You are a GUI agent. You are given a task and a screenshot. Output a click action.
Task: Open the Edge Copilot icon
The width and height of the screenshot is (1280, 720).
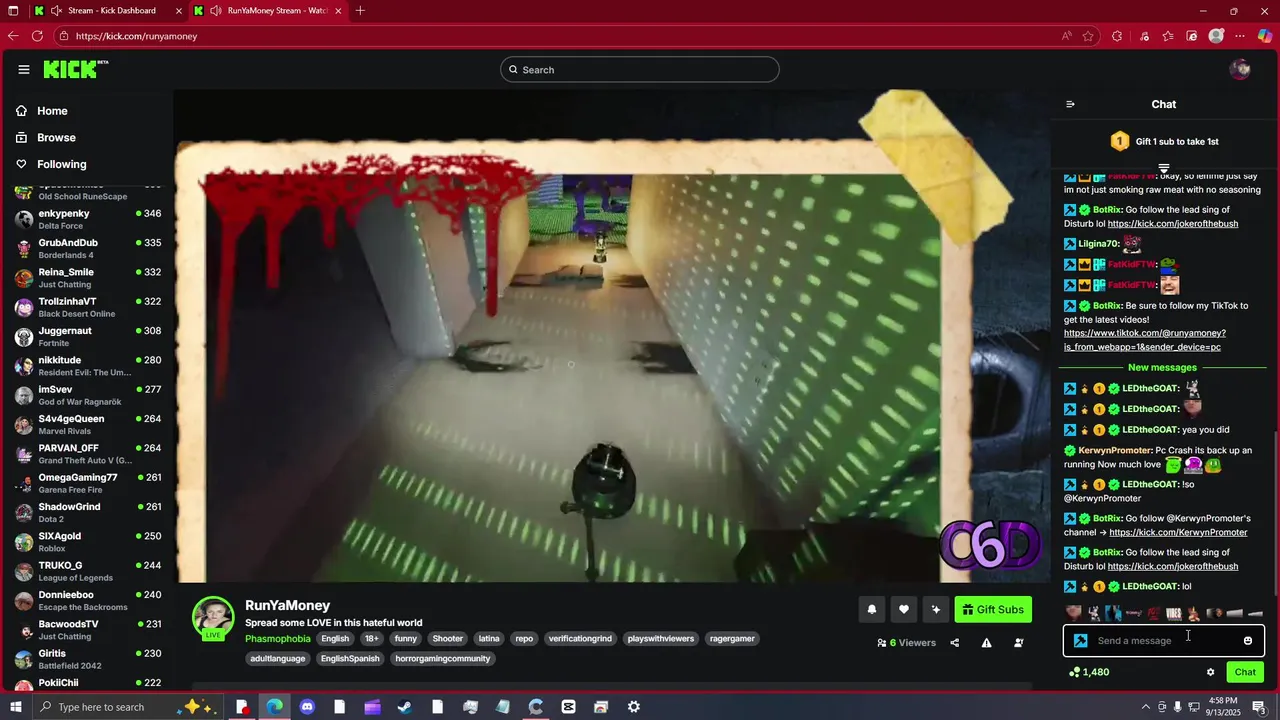tap(1265, 36)
